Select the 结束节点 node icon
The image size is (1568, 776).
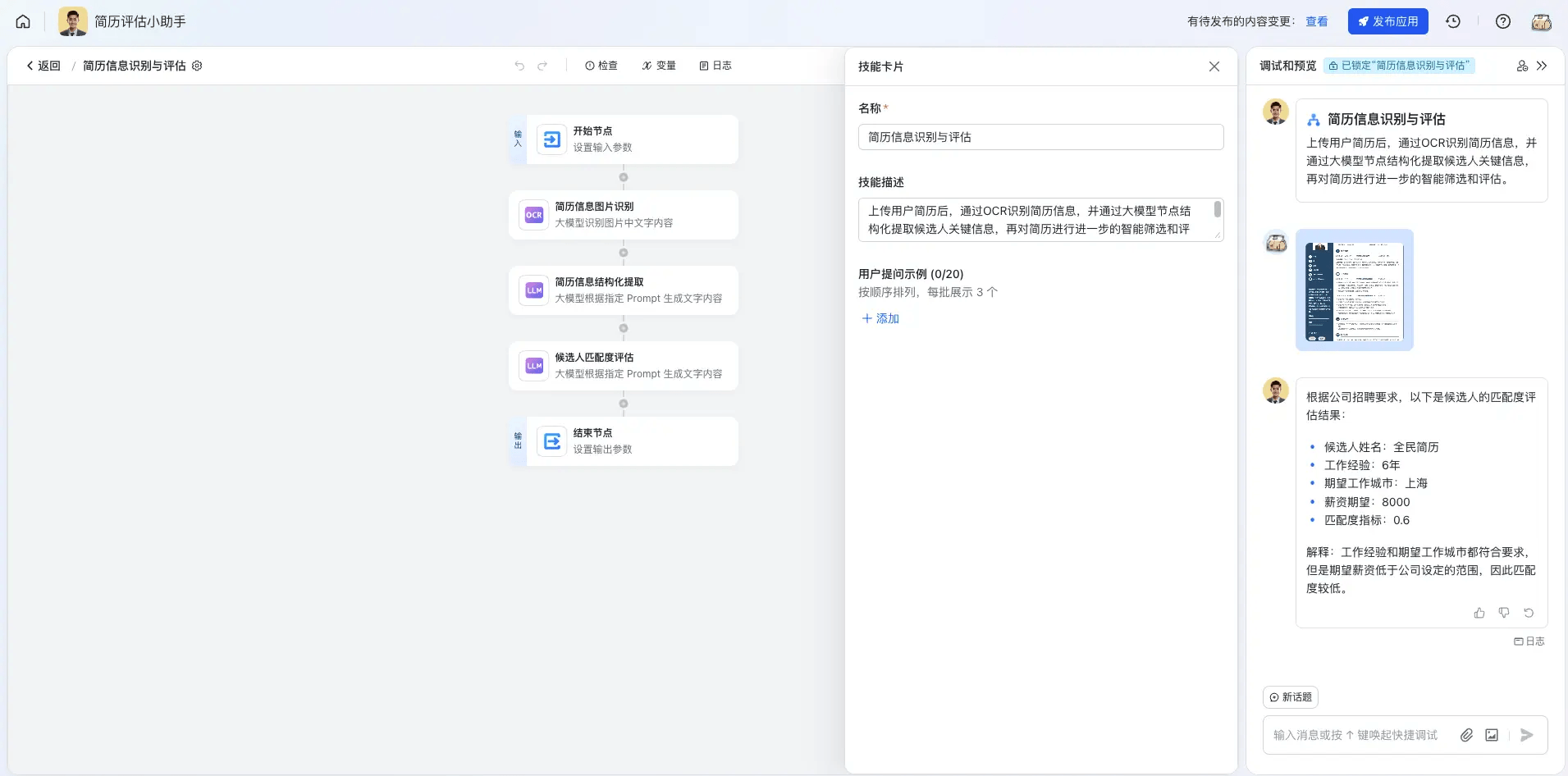point(552,441)
